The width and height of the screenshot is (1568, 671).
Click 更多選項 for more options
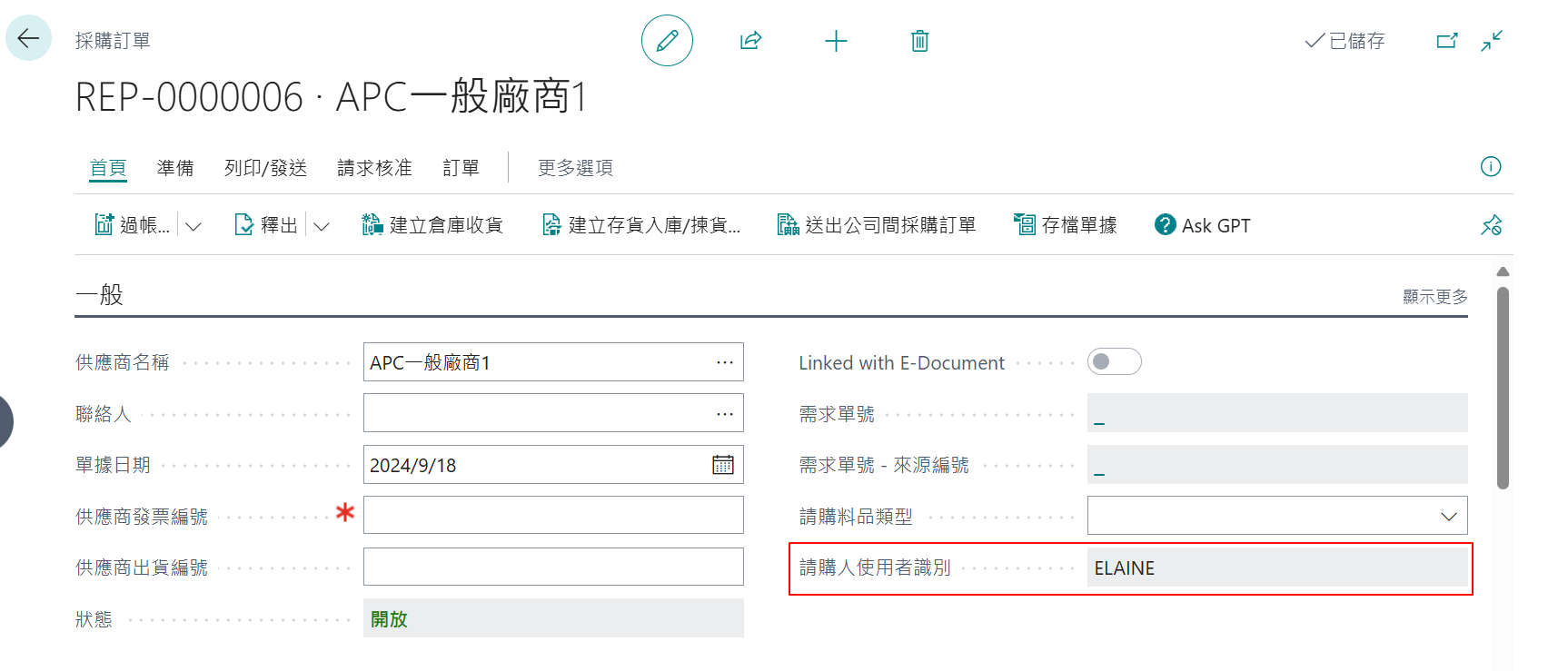click(x=575, y=168)
